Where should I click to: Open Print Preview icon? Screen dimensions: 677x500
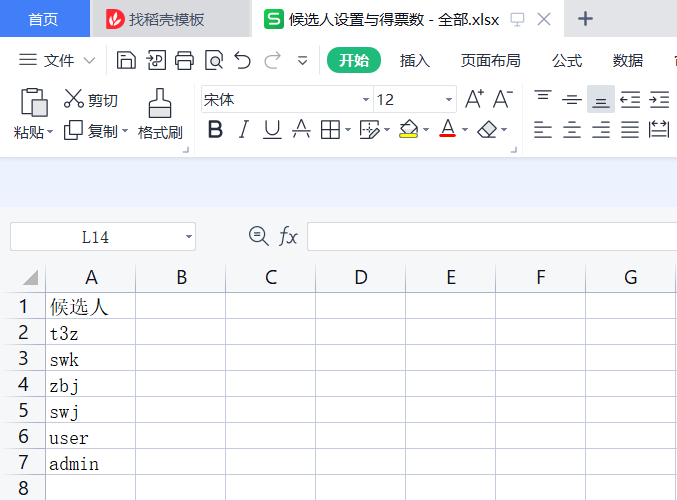[214, 60]
